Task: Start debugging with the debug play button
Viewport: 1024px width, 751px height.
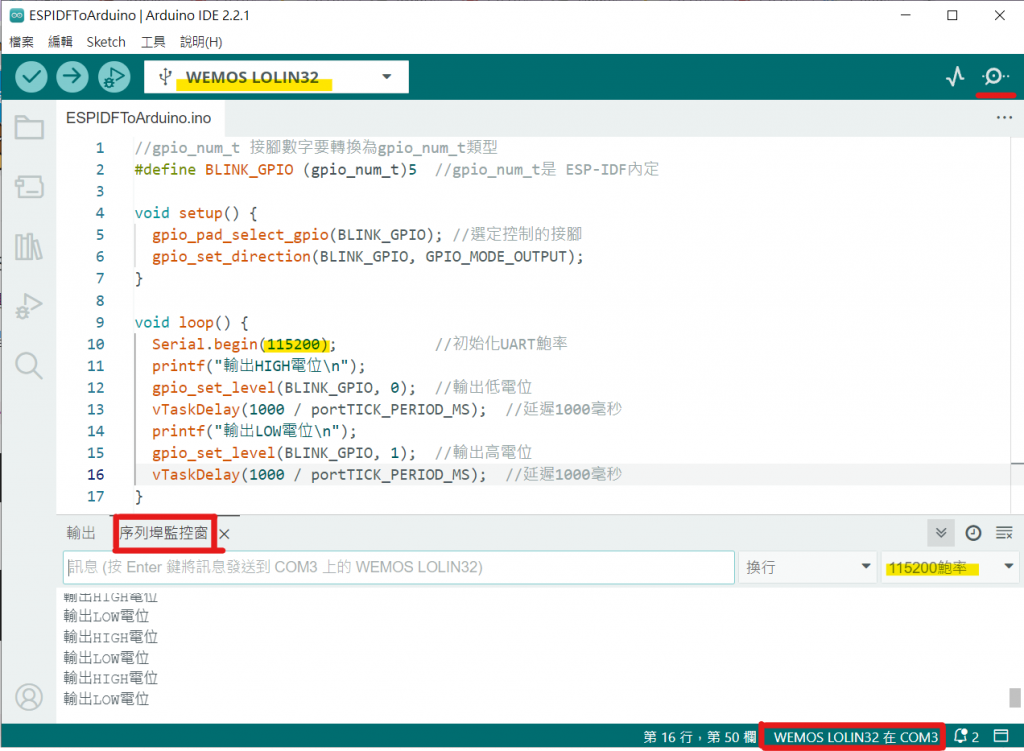Action: [x=114, y=77]
